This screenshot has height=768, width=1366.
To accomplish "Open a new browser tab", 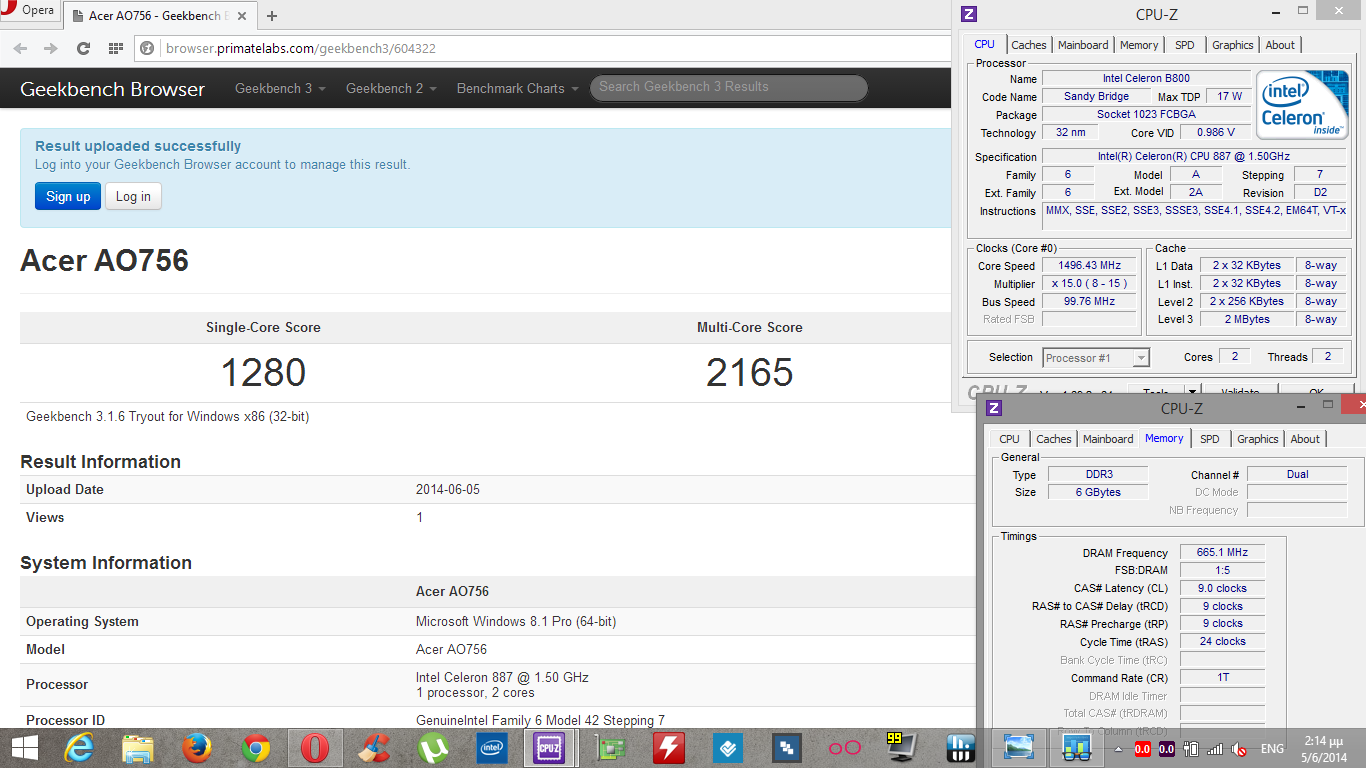I will (272, 16).
